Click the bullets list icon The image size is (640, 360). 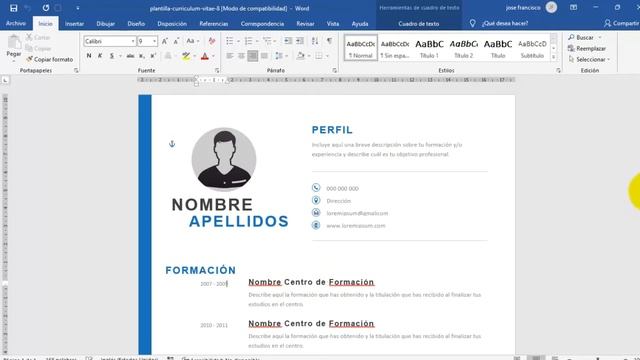[230, 41]
